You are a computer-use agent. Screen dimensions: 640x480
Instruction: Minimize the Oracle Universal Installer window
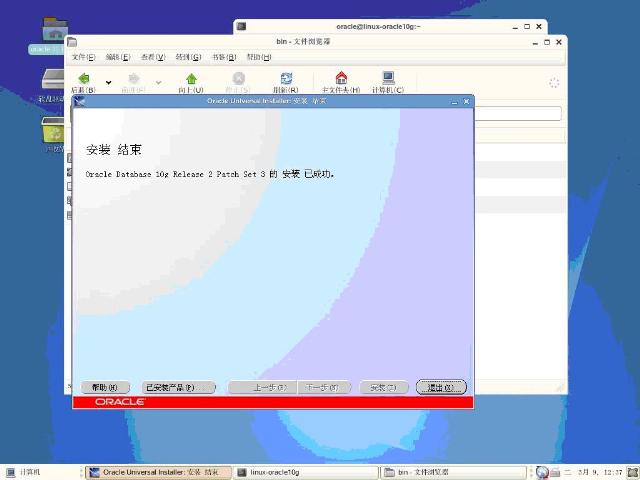pos(454,102)
